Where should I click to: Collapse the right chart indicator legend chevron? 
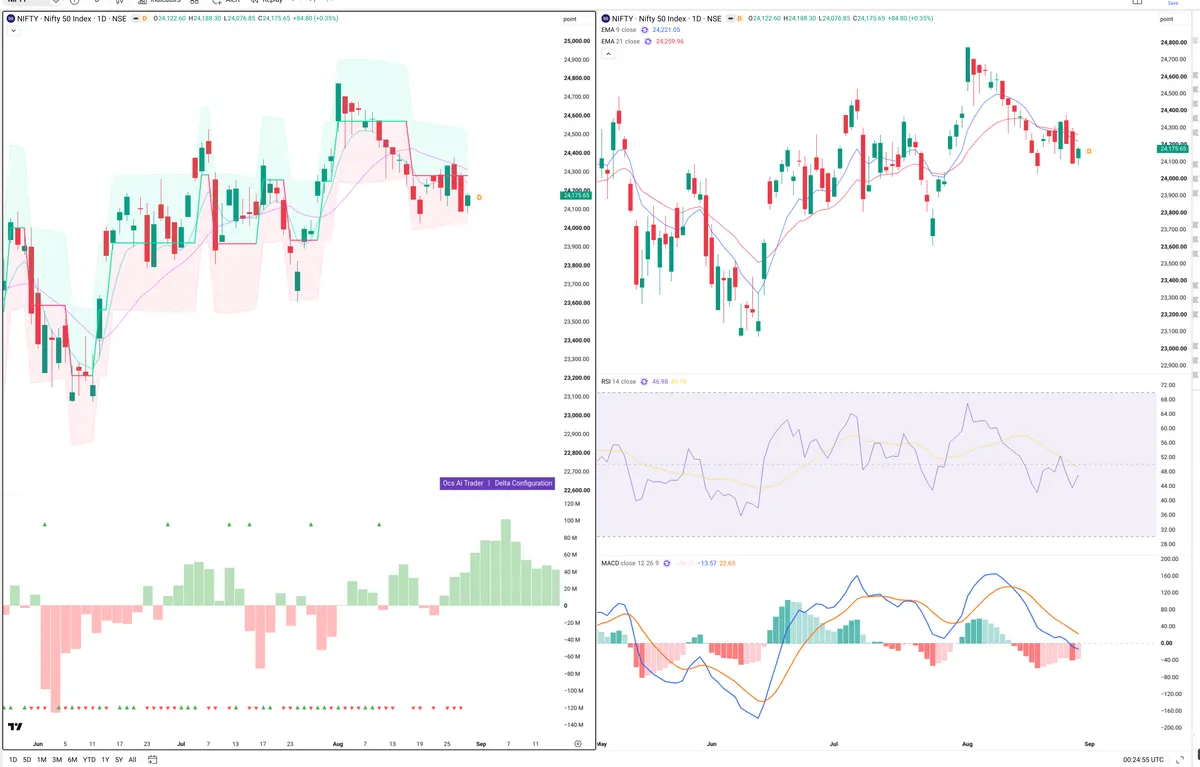point(607,53)
